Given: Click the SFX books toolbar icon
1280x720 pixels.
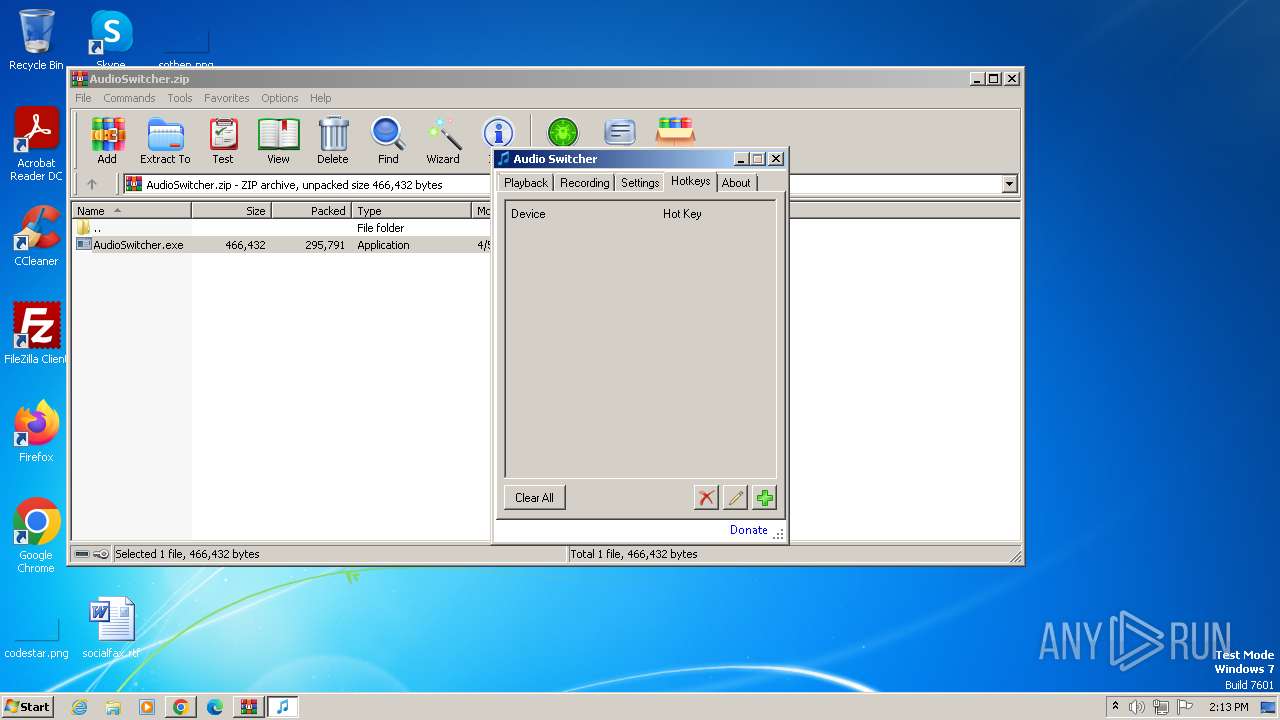Looking at the screenshot, I should pos(675,131).
